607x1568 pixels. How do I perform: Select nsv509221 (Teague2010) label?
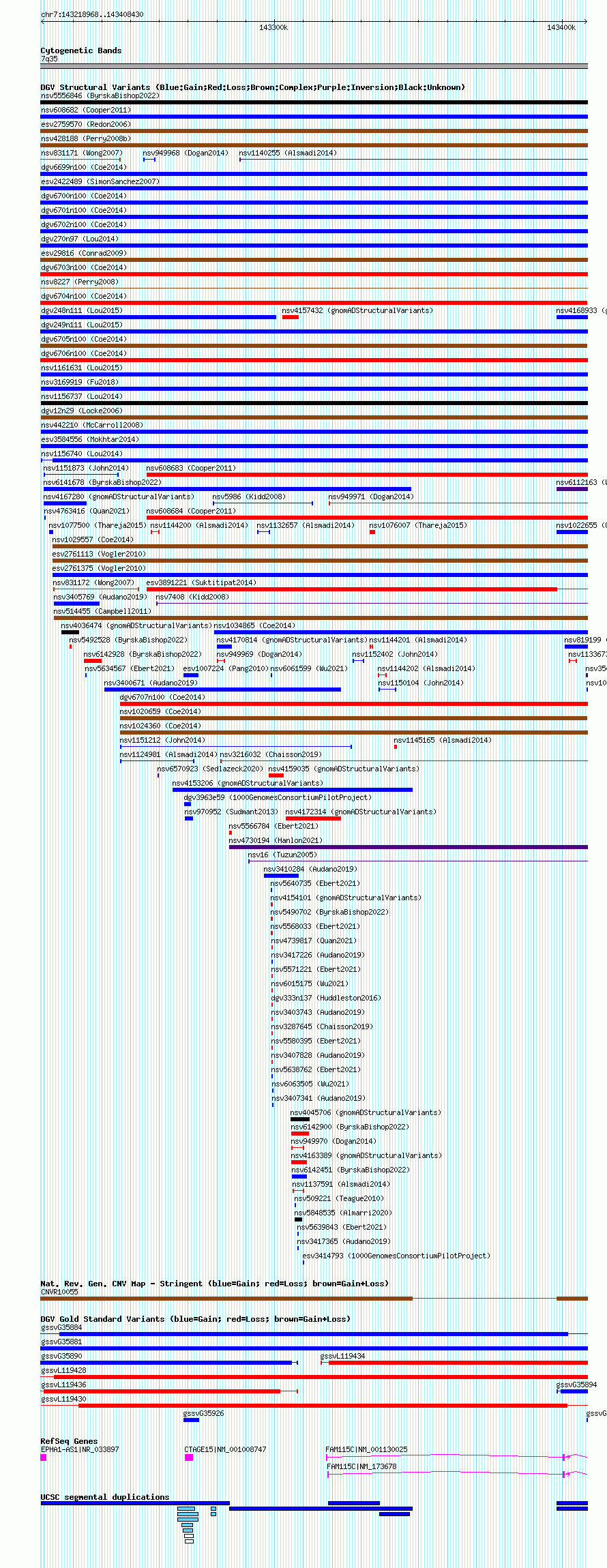click(339, 1198)
